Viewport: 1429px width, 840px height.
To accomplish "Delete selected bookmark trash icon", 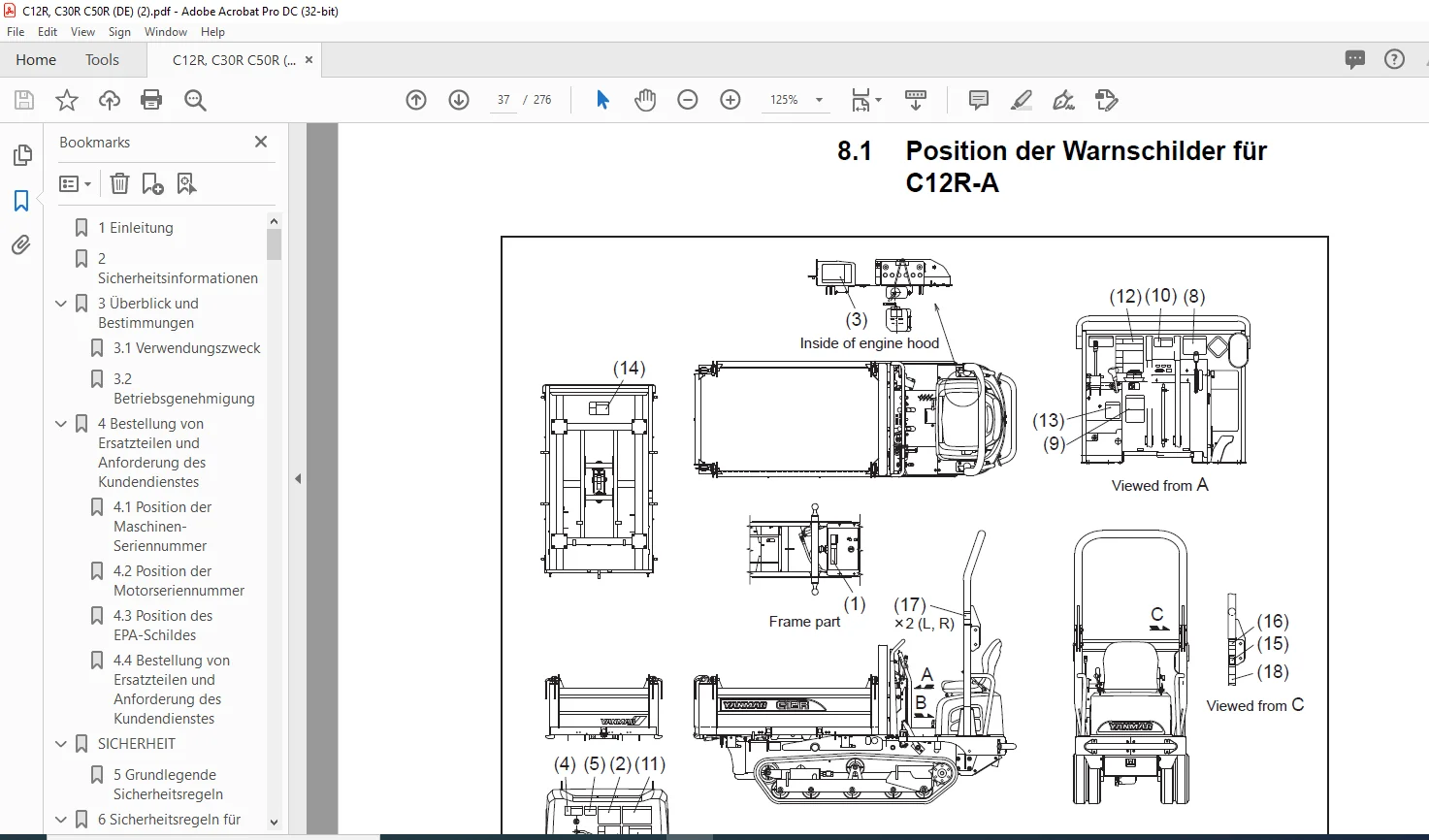I will [119, 183].
